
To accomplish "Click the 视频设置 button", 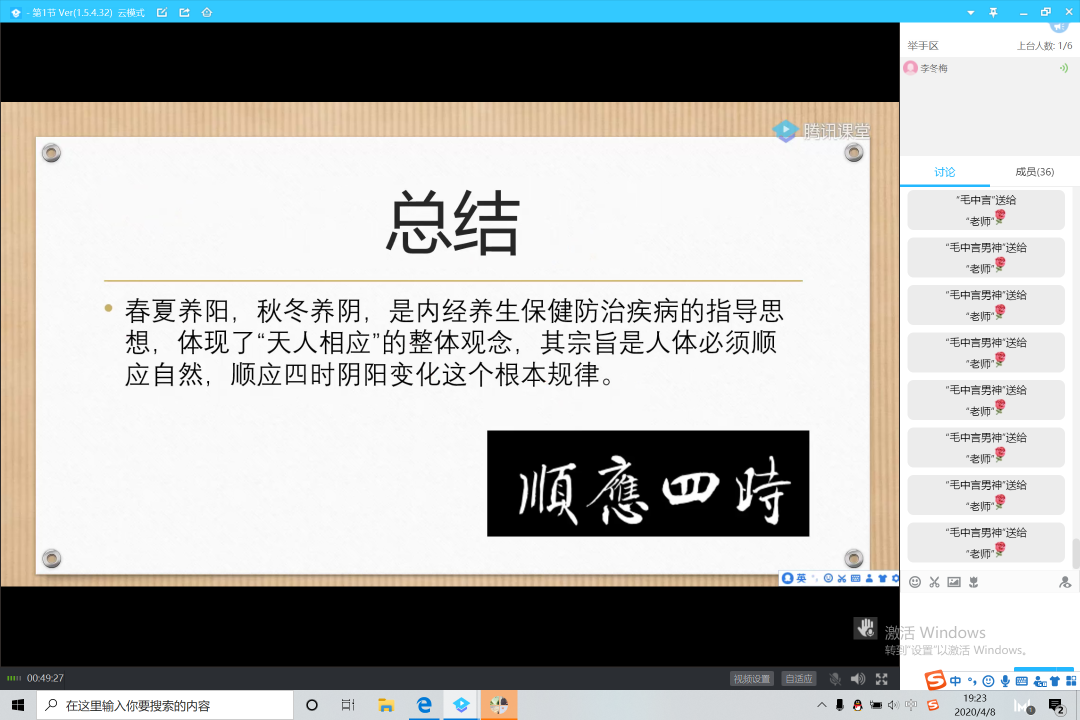I will point(752,679).
